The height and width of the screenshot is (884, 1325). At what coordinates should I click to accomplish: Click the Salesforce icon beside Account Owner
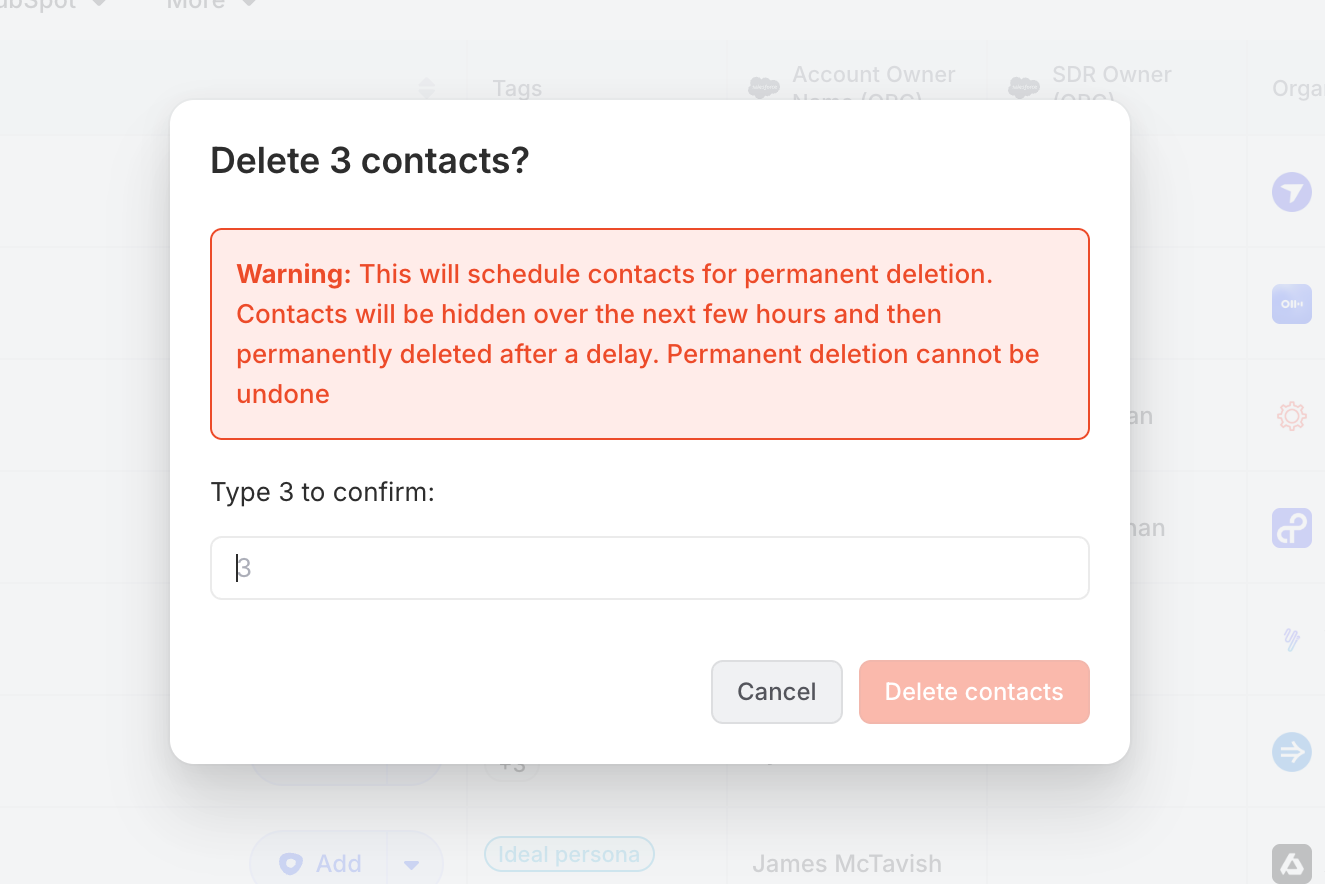(x=764, y=88)
